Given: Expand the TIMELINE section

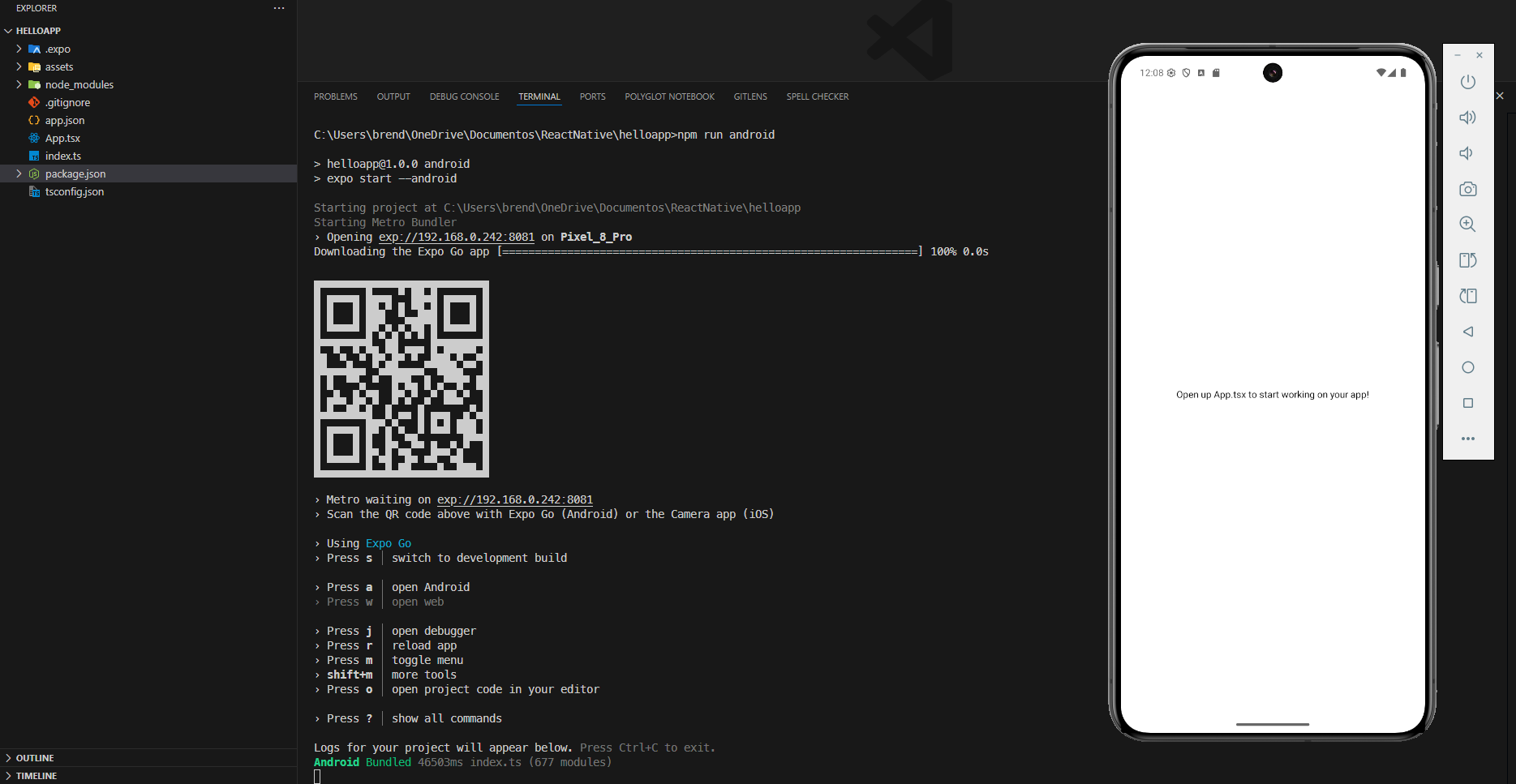Looking at the screenshot, I should pos(37,776).
